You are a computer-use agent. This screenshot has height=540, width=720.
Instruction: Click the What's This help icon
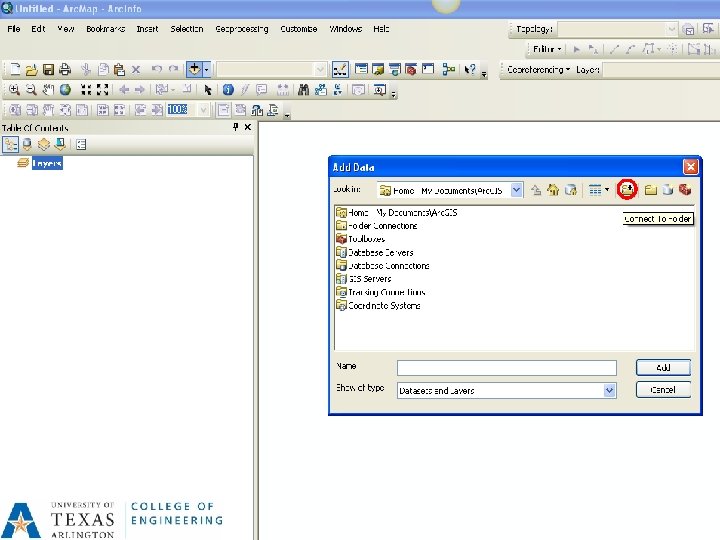[470, 69]
